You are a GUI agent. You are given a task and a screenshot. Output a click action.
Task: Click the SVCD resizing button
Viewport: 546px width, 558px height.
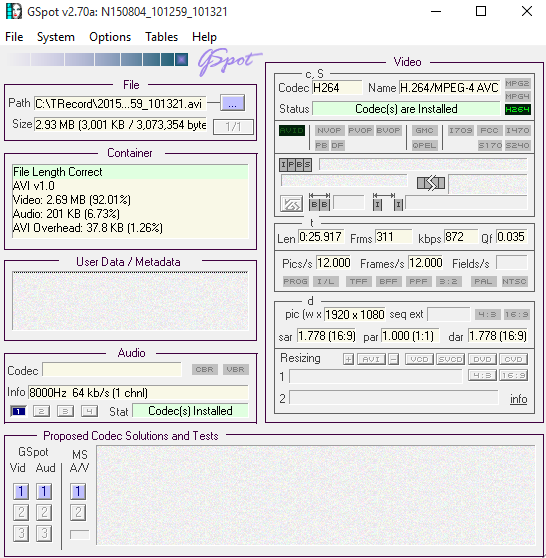[x=450, y=359]
